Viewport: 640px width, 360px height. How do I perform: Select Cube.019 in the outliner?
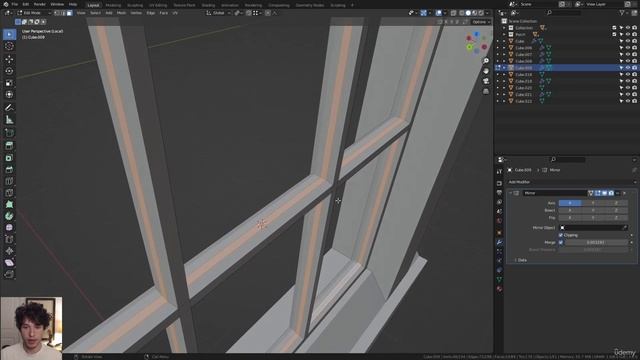[523, 81]
